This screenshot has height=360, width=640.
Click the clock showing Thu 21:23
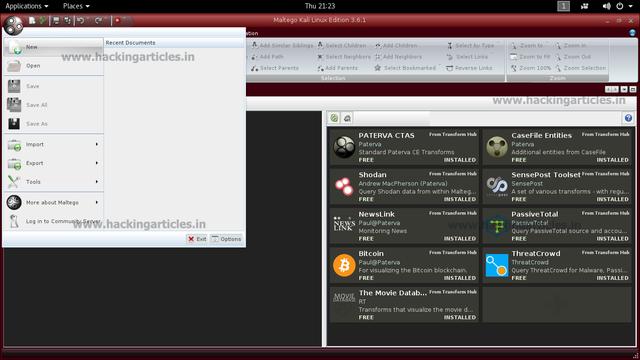pyautogui.click(x=320, y=6)
